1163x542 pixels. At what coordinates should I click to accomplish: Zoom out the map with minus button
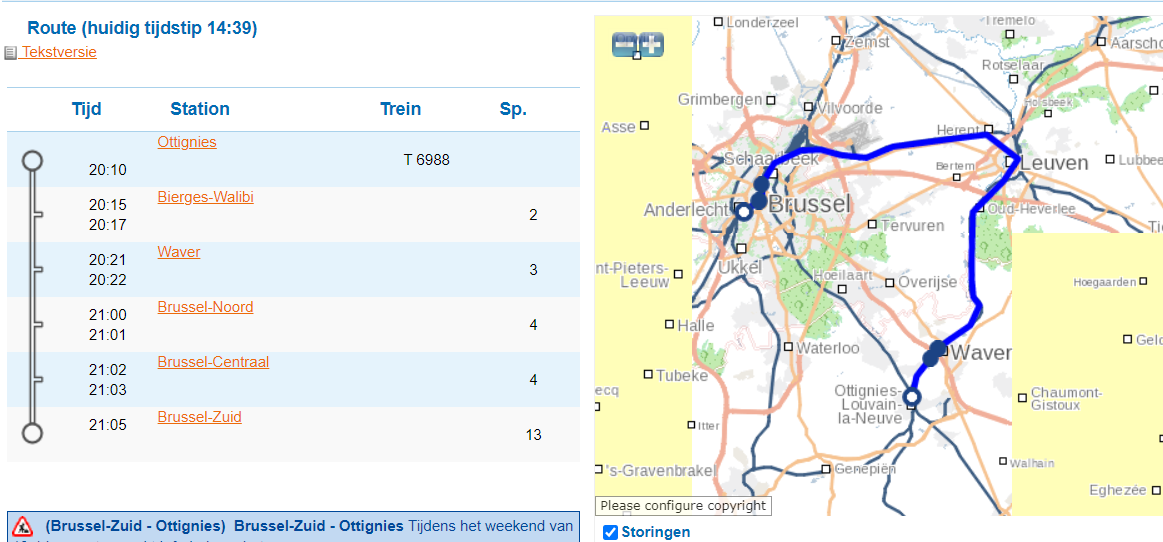click(x=625, y=44)
